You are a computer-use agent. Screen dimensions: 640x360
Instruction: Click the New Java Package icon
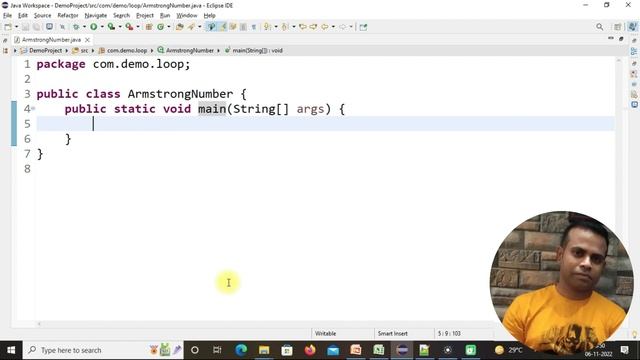[x=149, y=27]
